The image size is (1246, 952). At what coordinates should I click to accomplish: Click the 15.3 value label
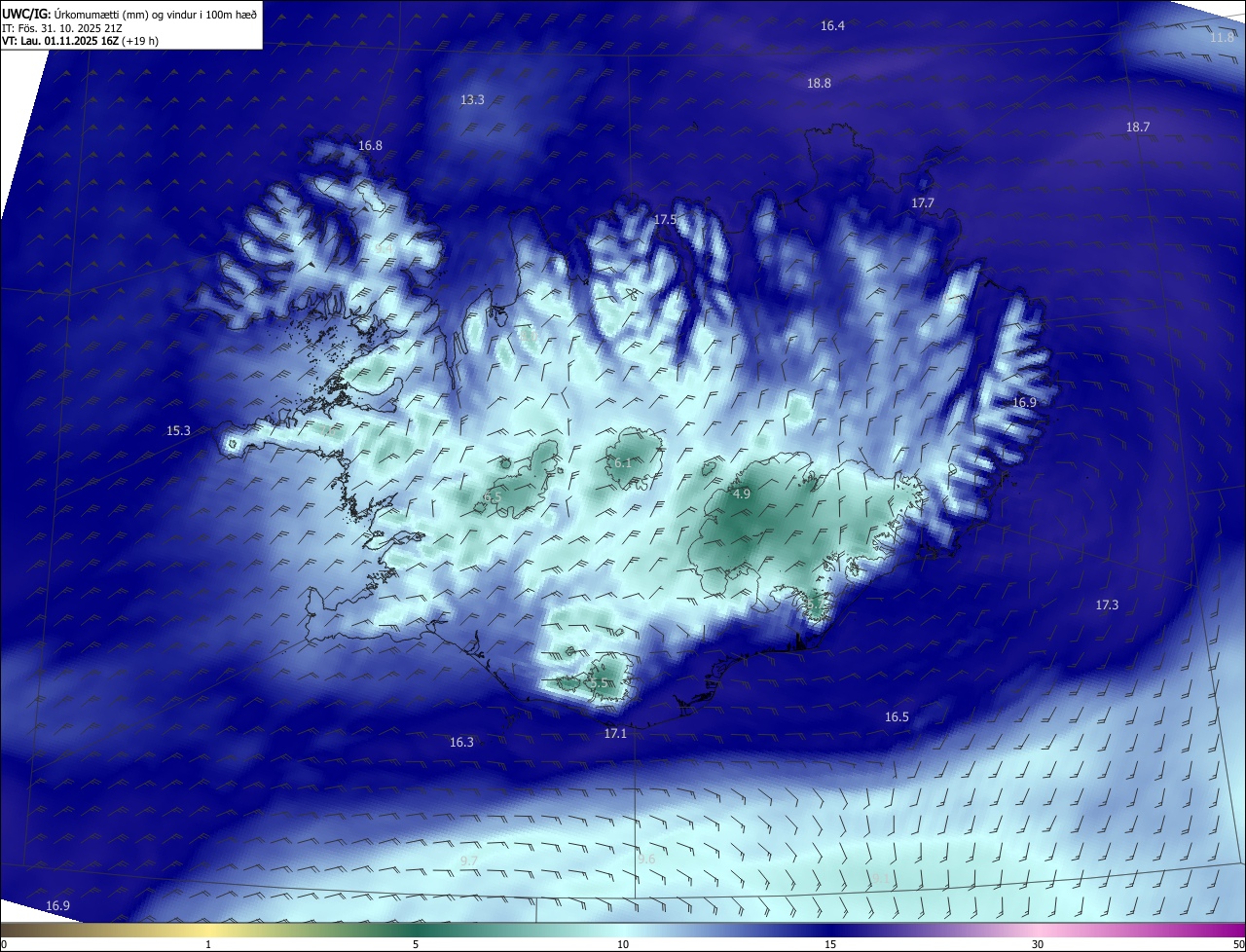point(178,431)
